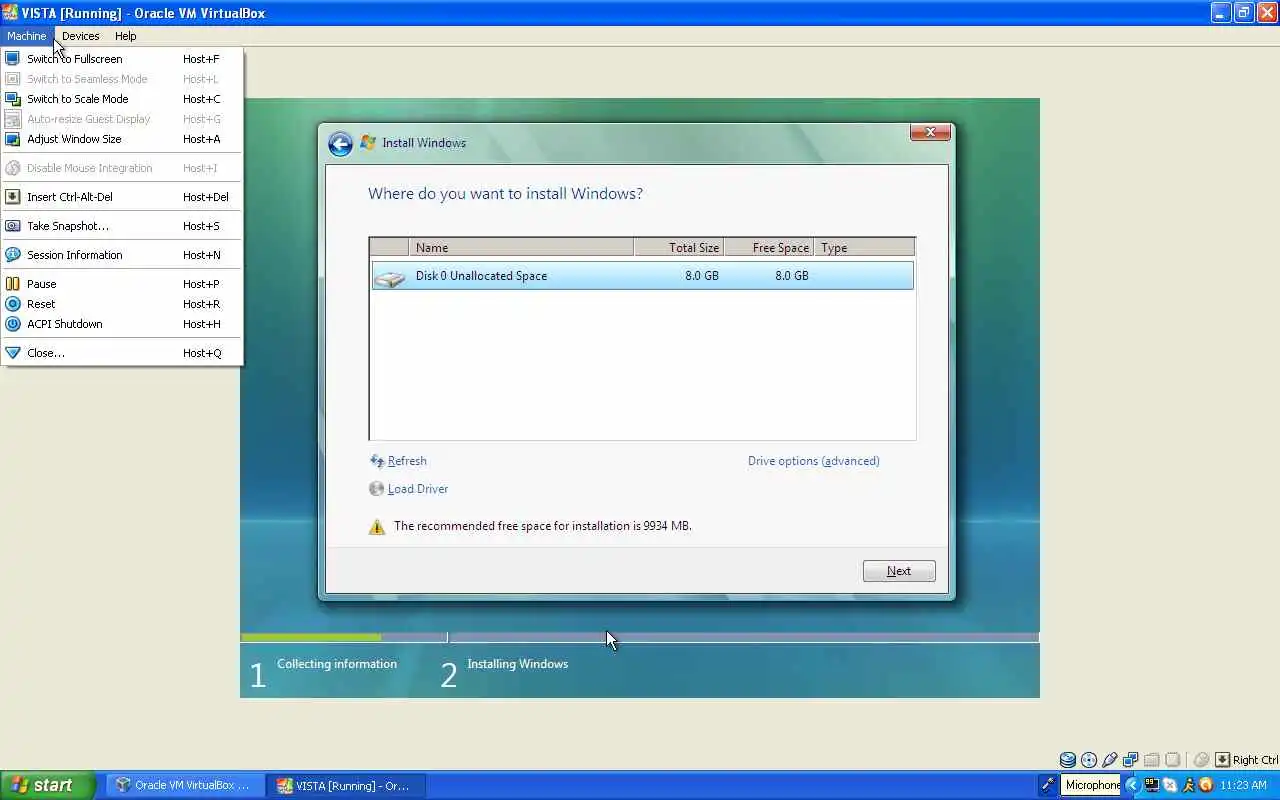Viewport: 1280px width, 800px height.
Task: Click the Reset circular icon
Action: (x=13, y=304)
